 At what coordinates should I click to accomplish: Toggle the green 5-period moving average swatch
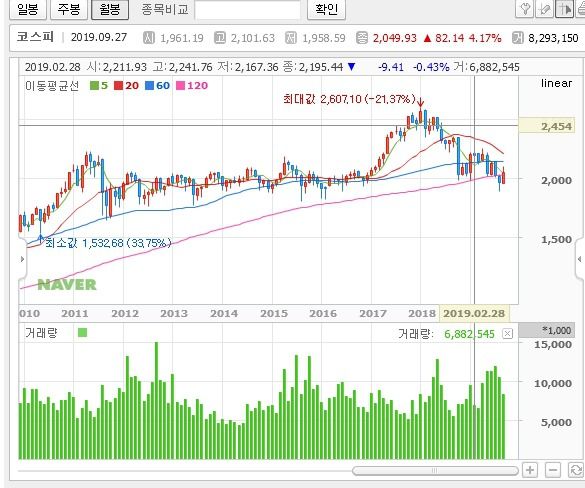pyautogui.click(x=94, y=85)
